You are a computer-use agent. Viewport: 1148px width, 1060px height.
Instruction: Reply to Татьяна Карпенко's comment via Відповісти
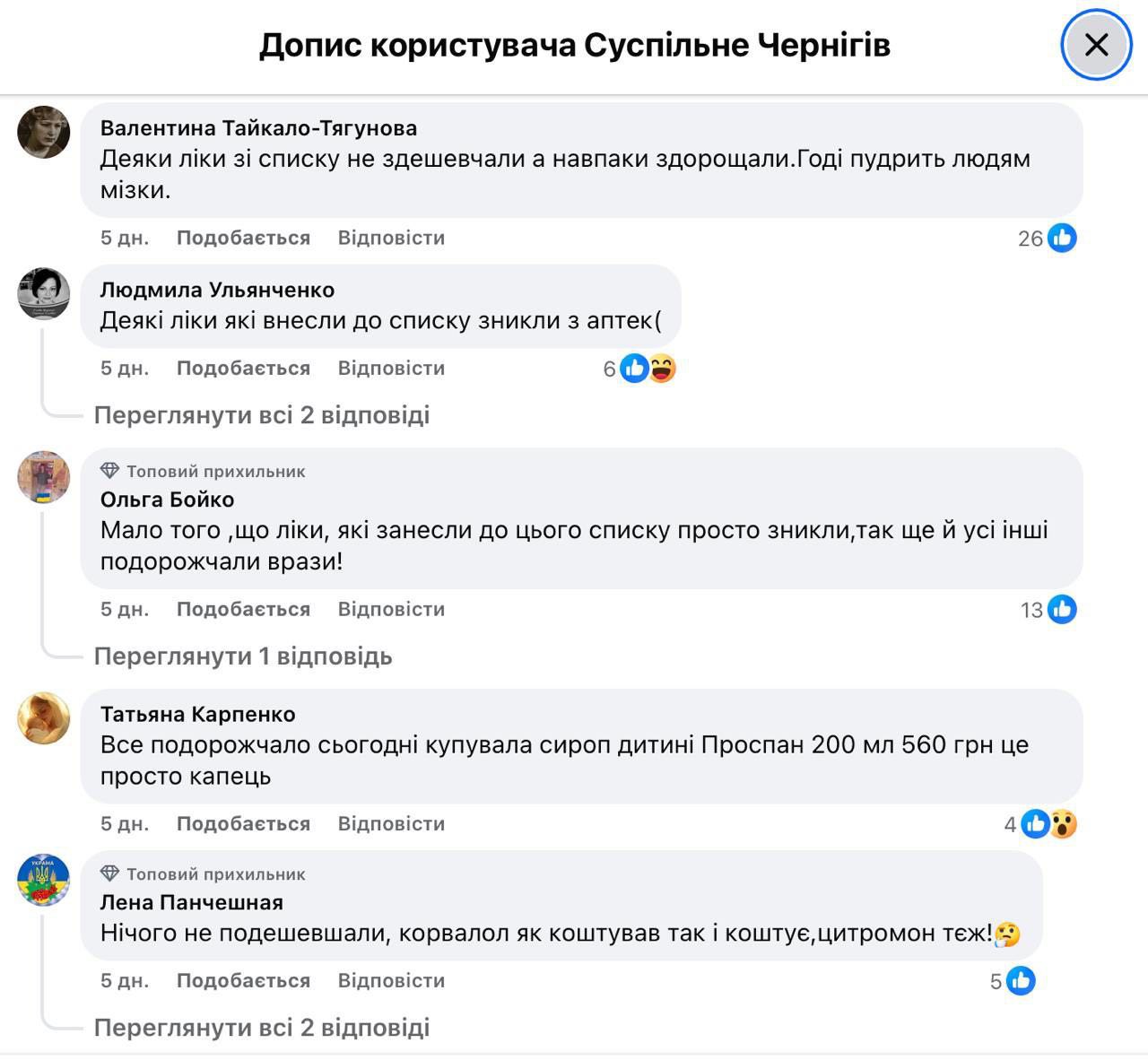[x=391, y=824]
